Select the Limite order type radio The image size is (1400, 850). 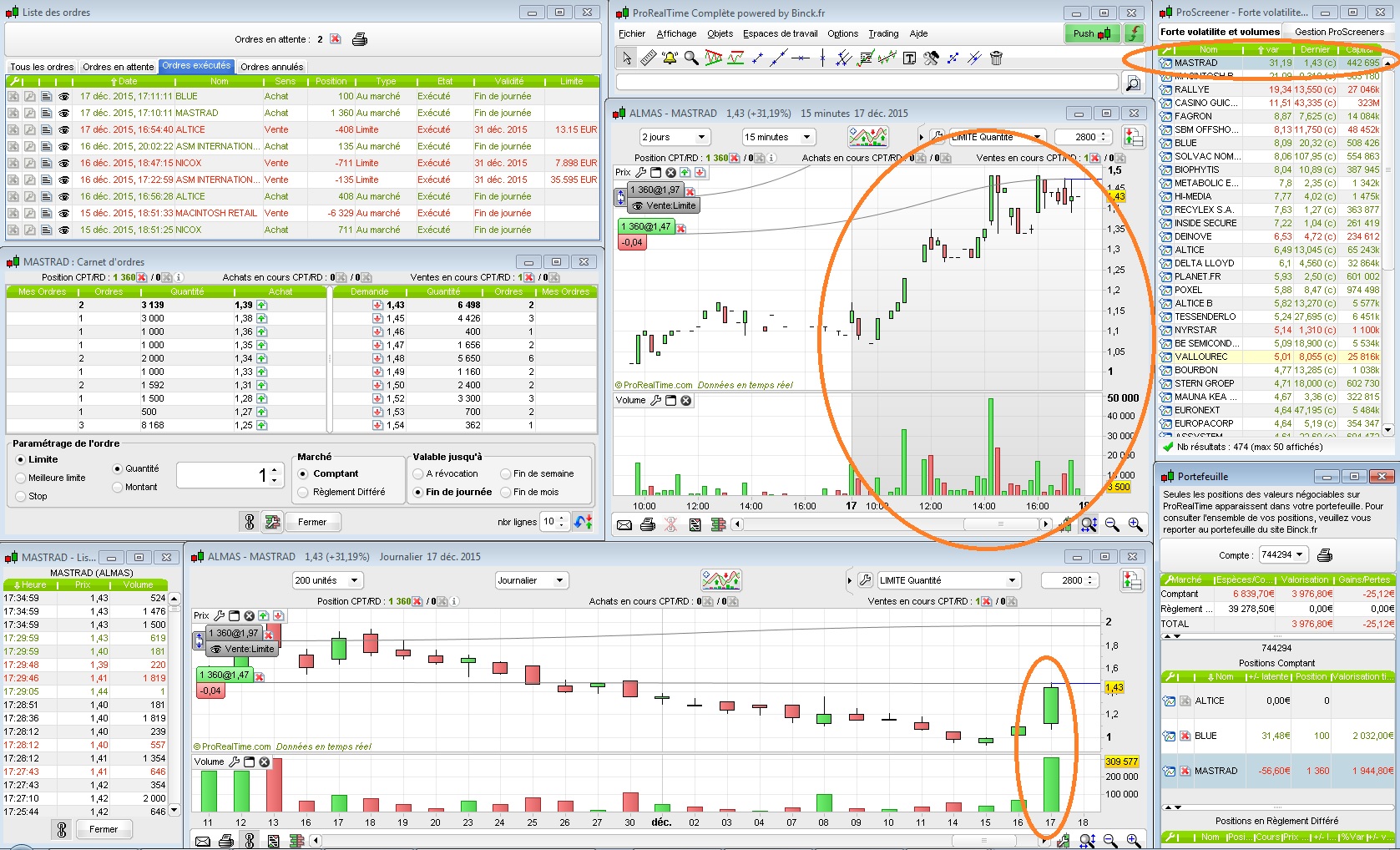click(21, 459)
